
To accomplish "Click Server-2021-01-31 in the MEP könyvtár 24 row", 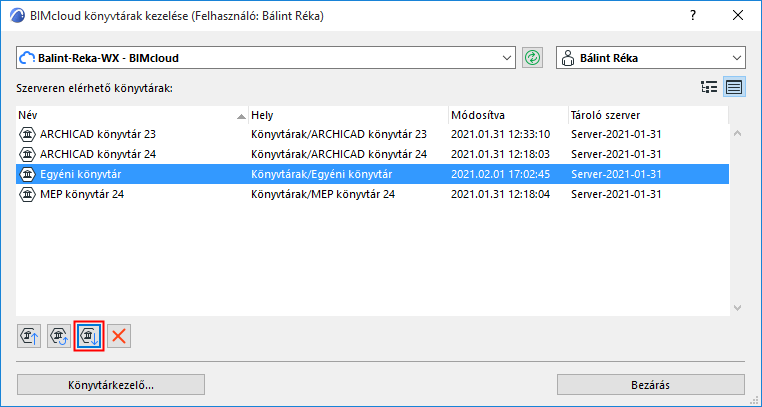I will 616,194.
